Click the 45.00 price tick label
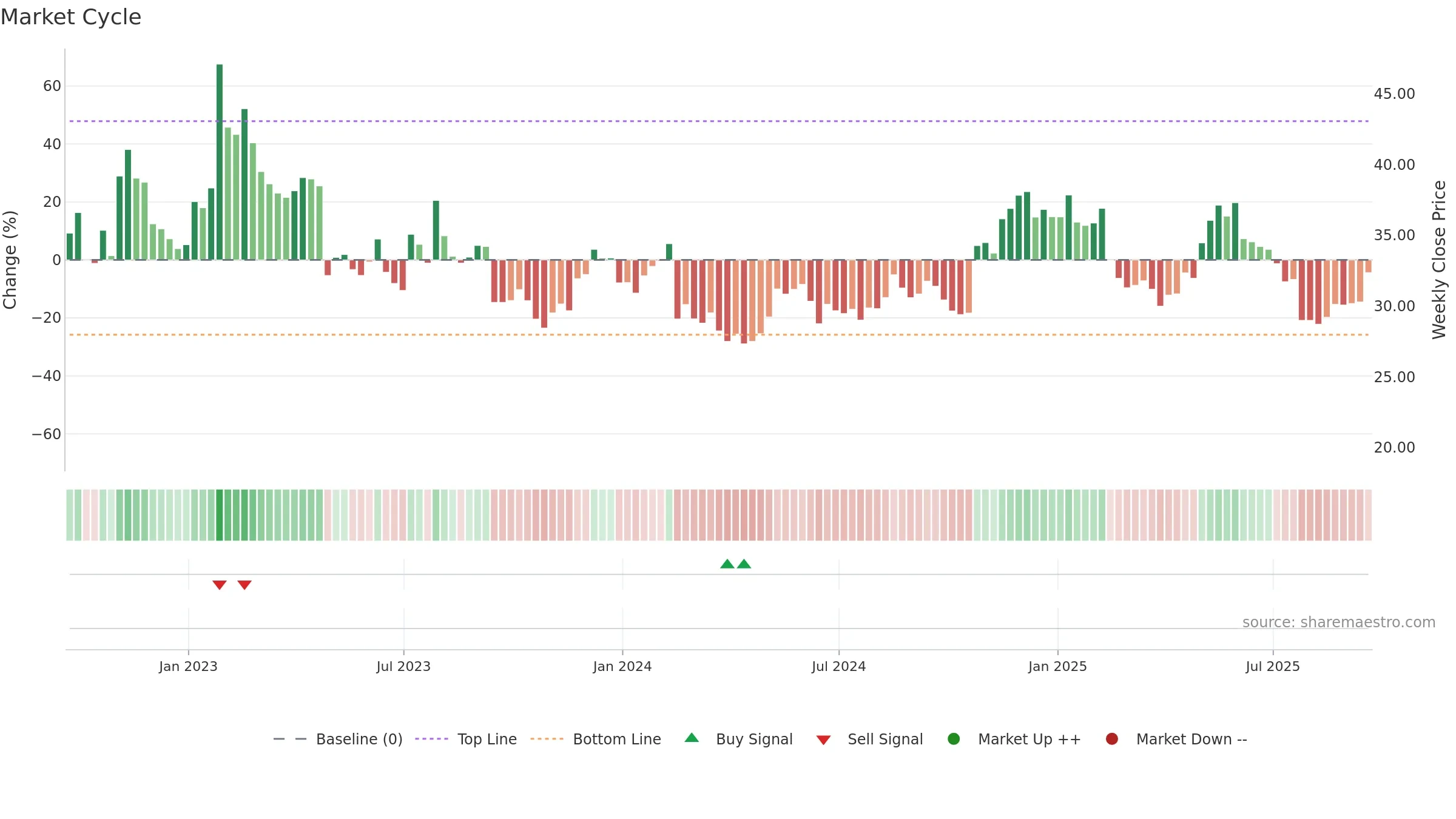The image size is (1456, 819). coord(1394,94)
